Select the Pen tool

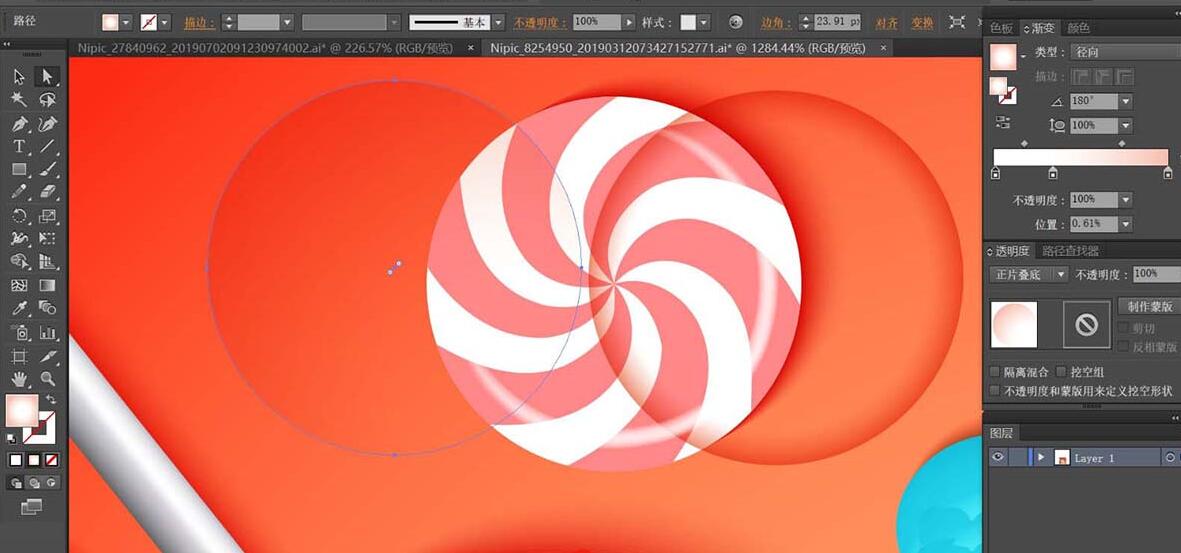coord(19,124)
